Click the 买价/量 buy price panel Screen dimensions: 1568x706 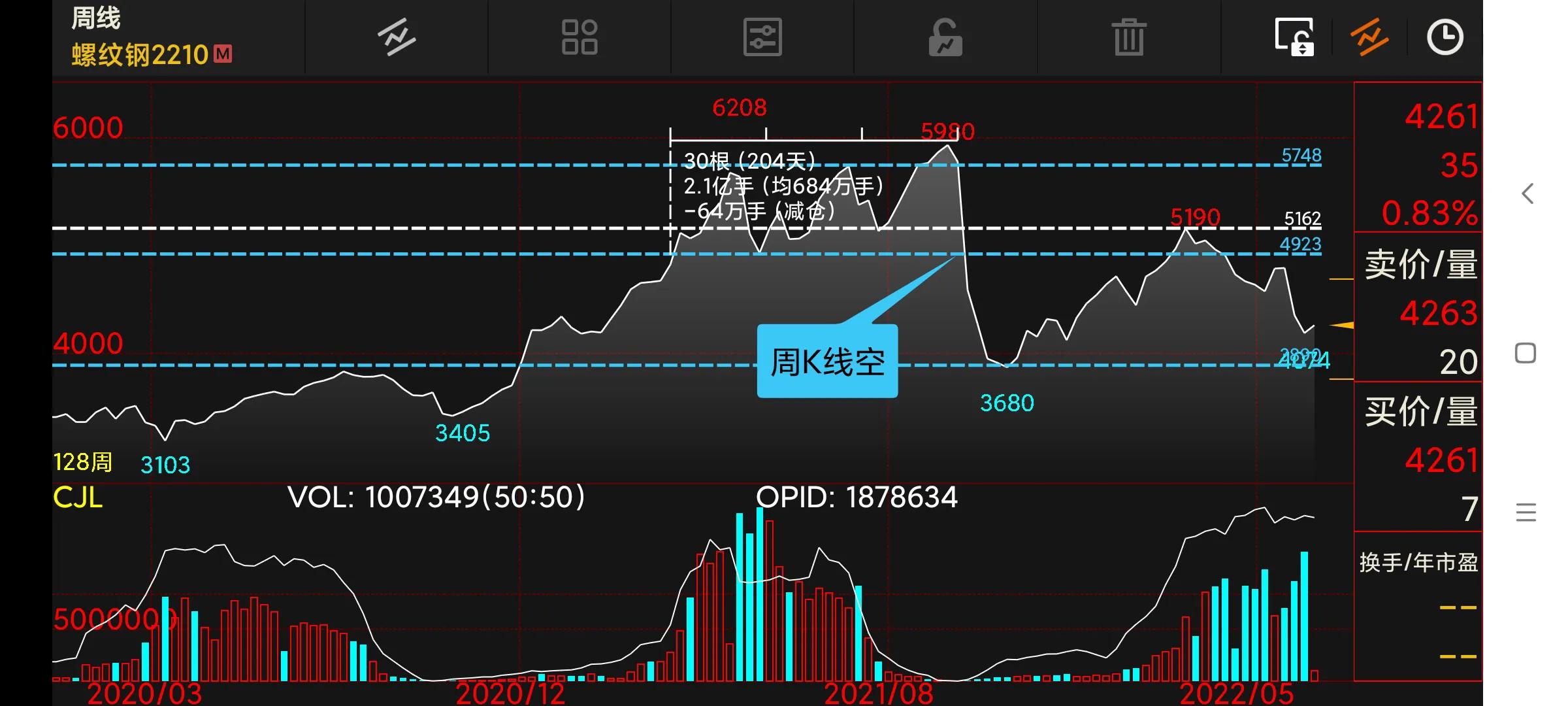(x=1420, y=412)
